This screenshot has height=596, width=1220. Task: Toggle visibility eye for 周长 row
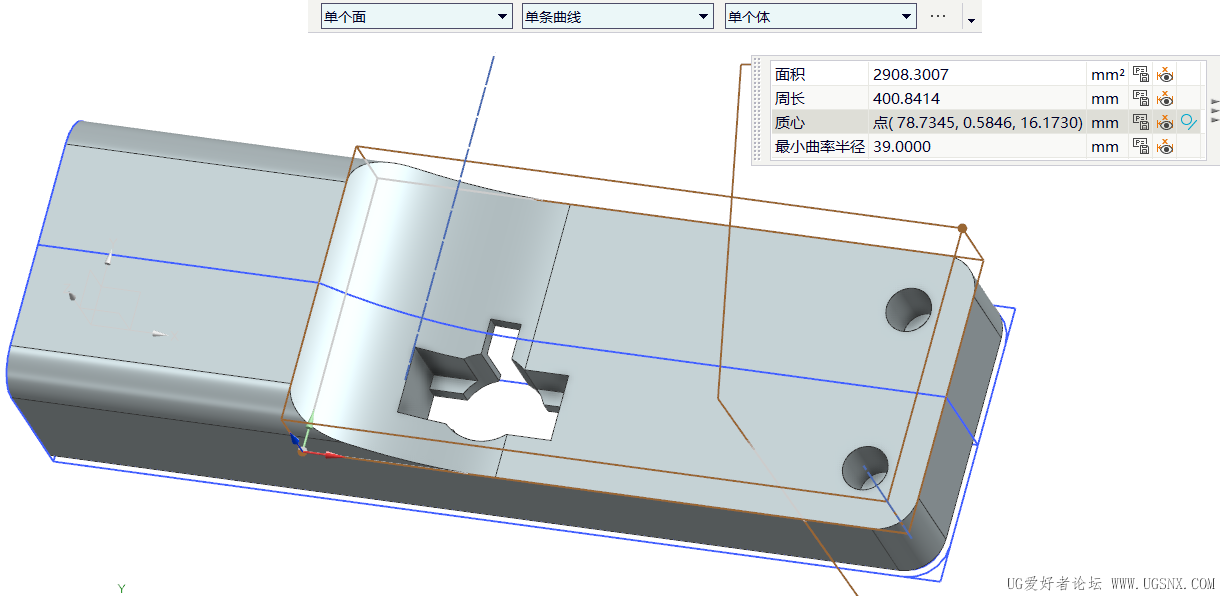pos(1165,98)
